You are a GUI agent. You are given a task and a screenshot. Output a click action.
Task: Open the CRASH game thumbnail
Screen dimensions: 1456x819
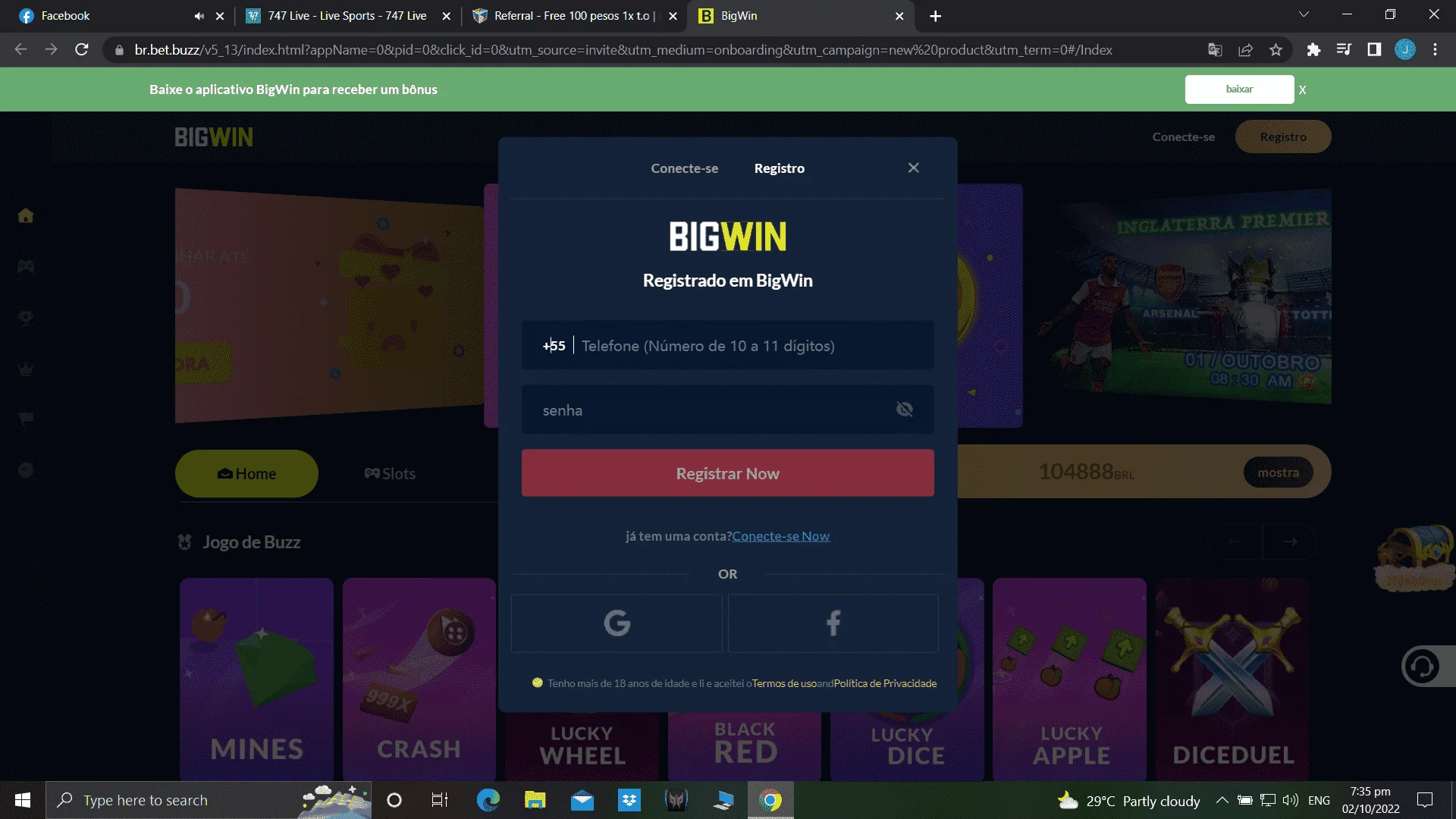pyautogui.click(x=419, y=679)
